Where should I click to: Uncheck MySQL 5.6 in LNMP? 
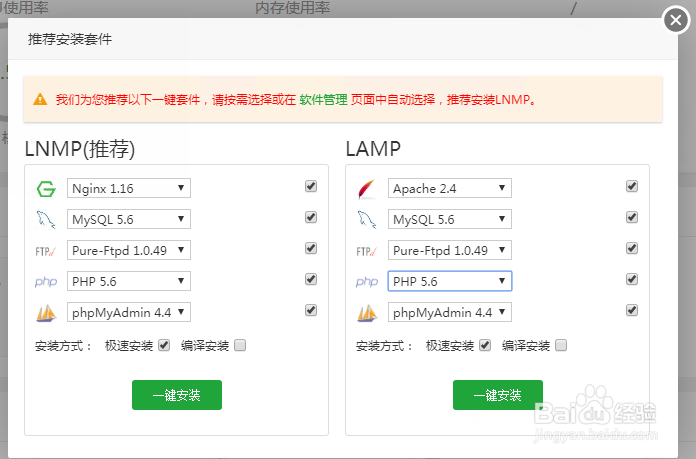pos(311,217)
